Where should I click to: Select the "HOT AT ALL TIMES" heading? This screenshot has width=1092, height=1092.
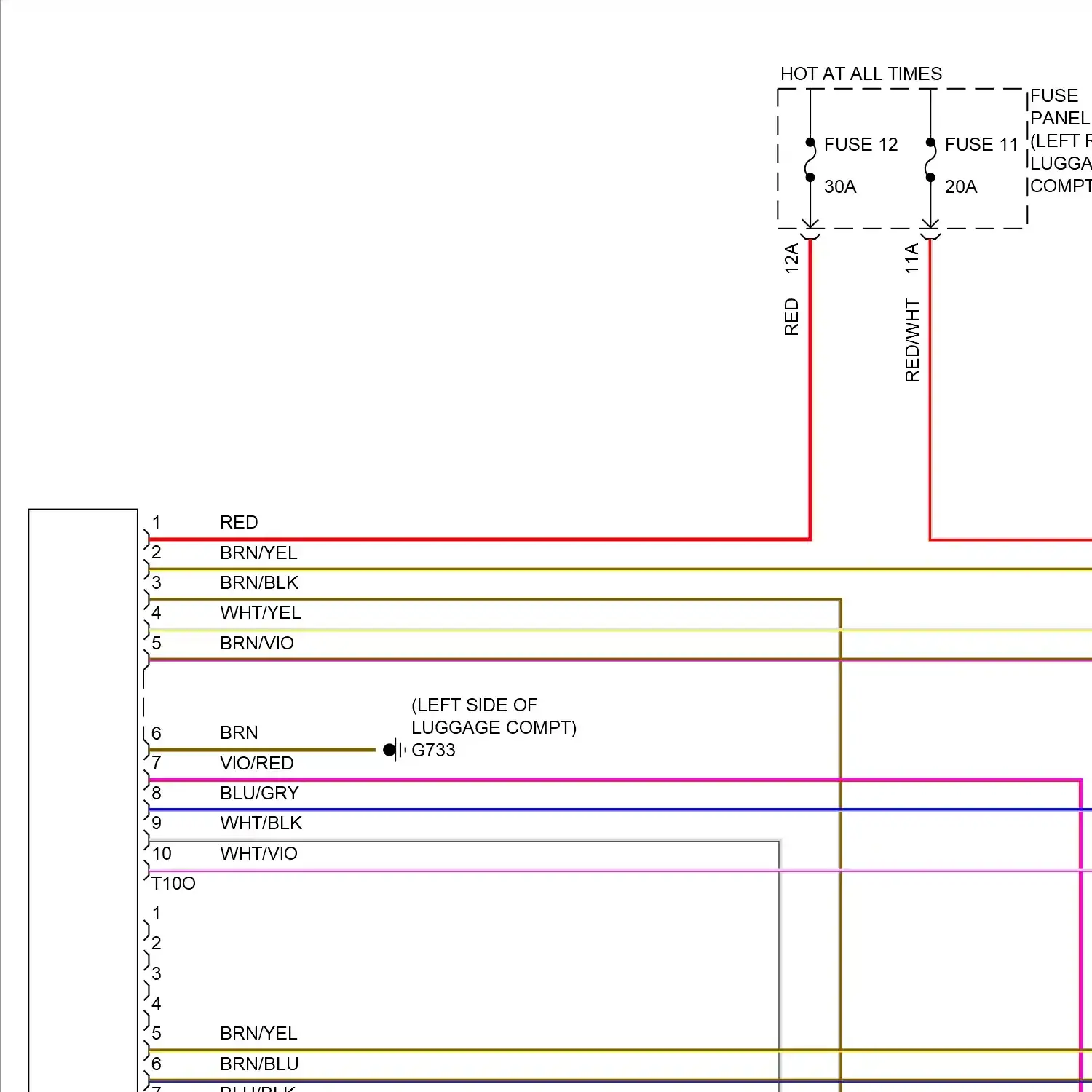[860, 74]
